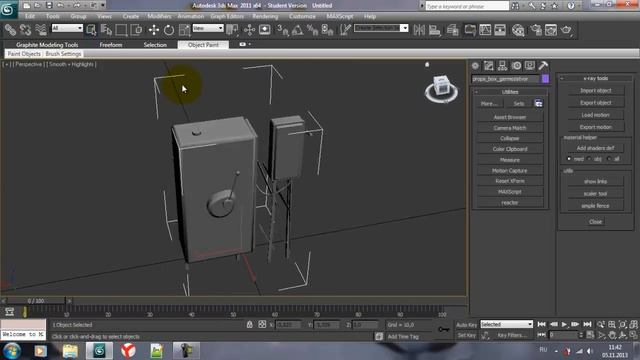Screen dimensions: 640x360
Task: Toggle the Window/Crossing selection mode
Action: pos(136,30)
